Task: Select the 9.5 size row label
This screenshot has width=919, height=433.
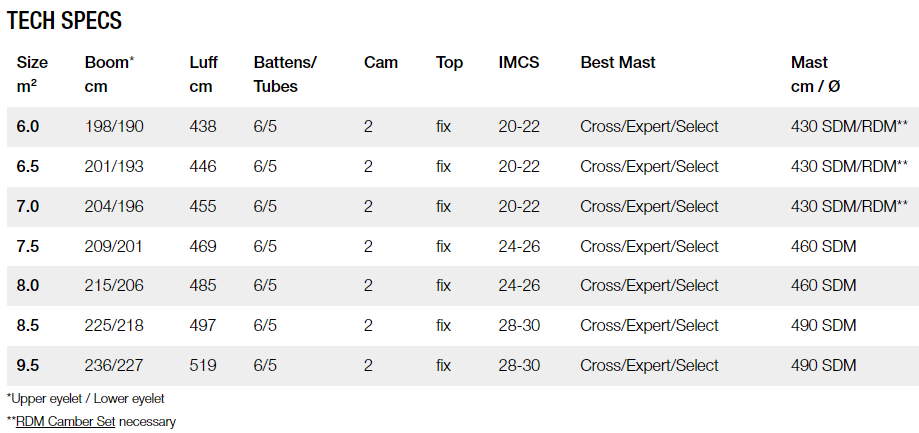Action: pyautogui.click(x=28, y=366)
